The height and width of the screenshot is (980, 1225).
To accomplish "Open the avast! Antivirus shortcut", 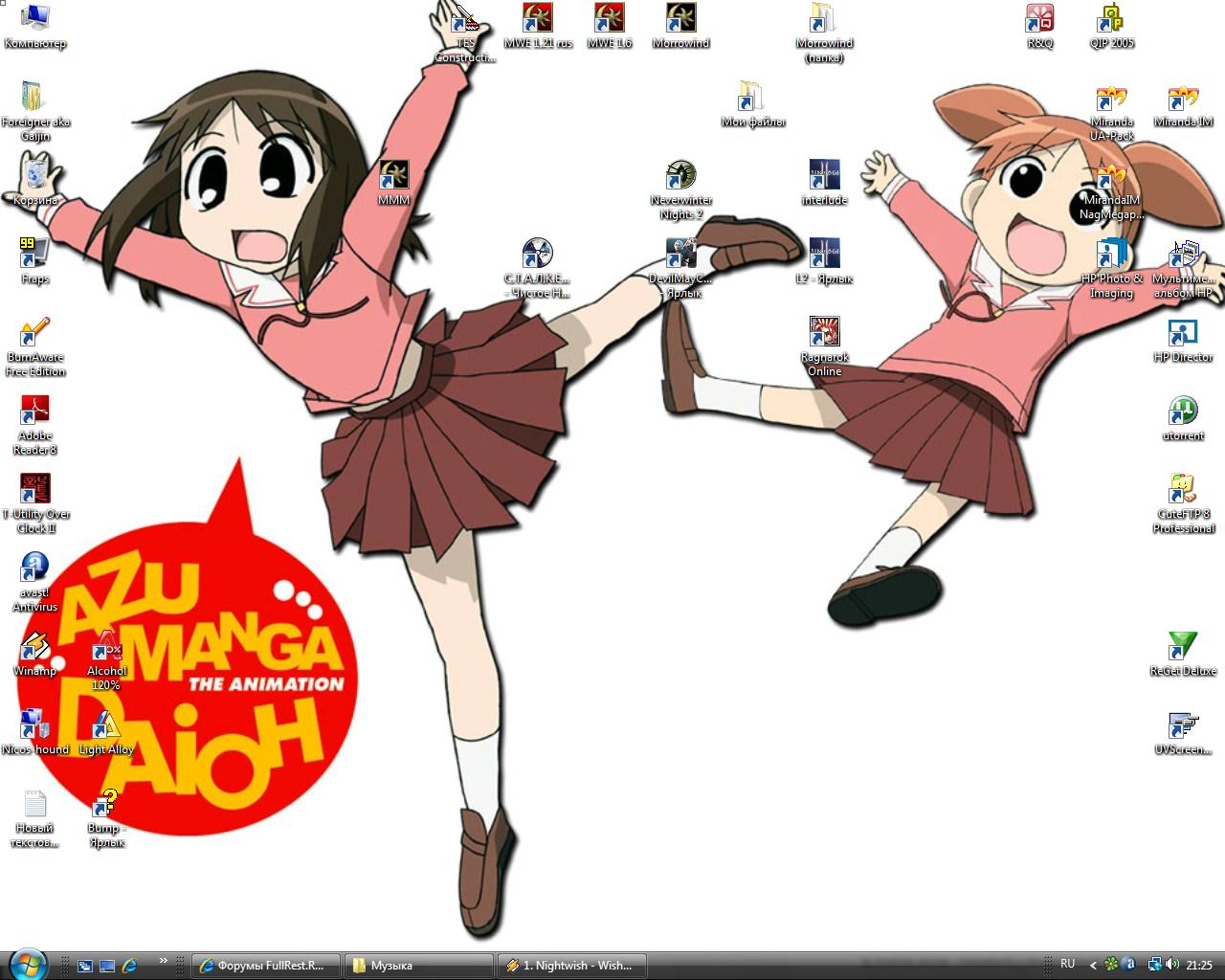I will click(x=34, y=582).
